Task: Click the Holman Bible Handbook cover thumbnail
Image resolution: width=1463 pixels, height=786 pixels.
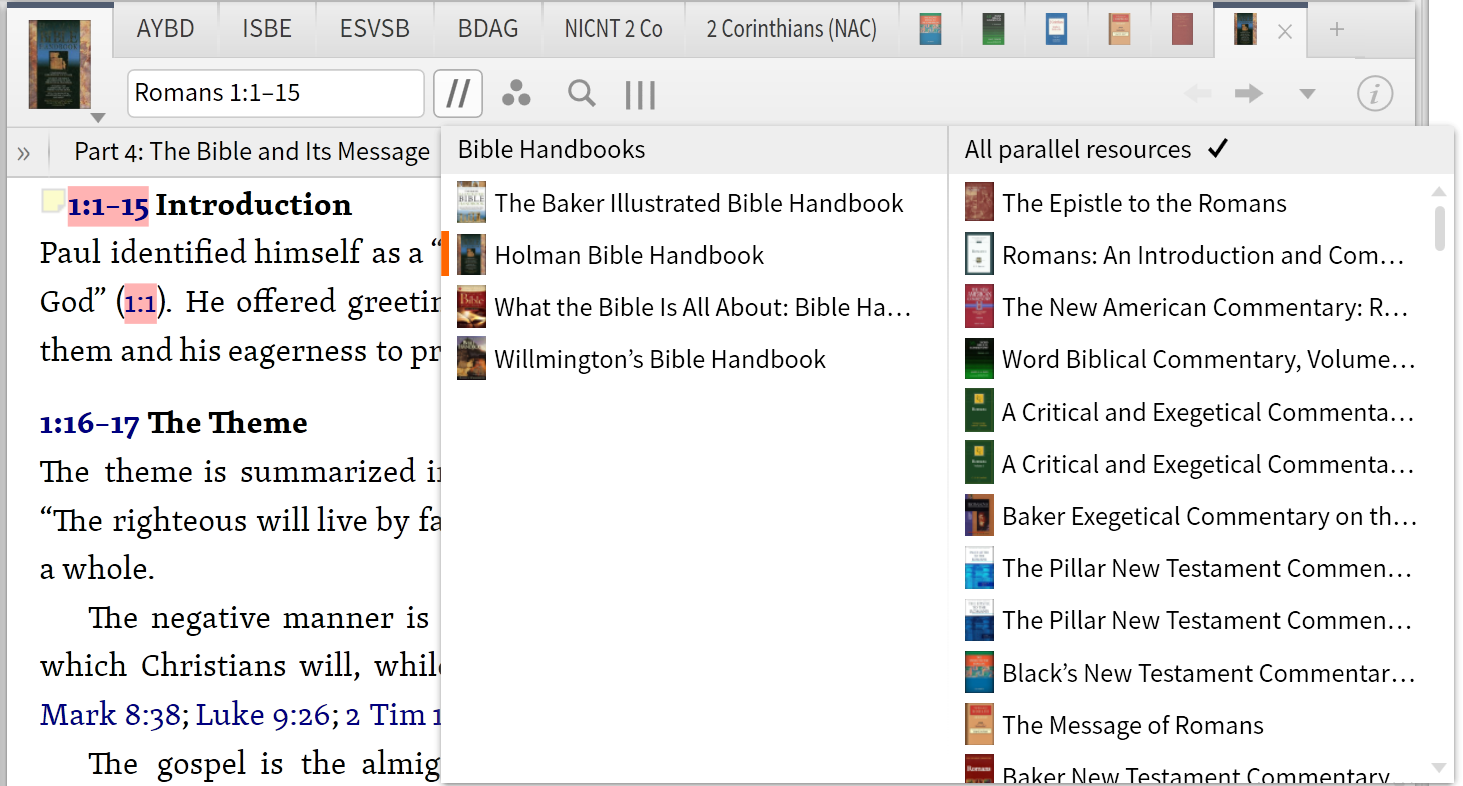Action: 471,255
